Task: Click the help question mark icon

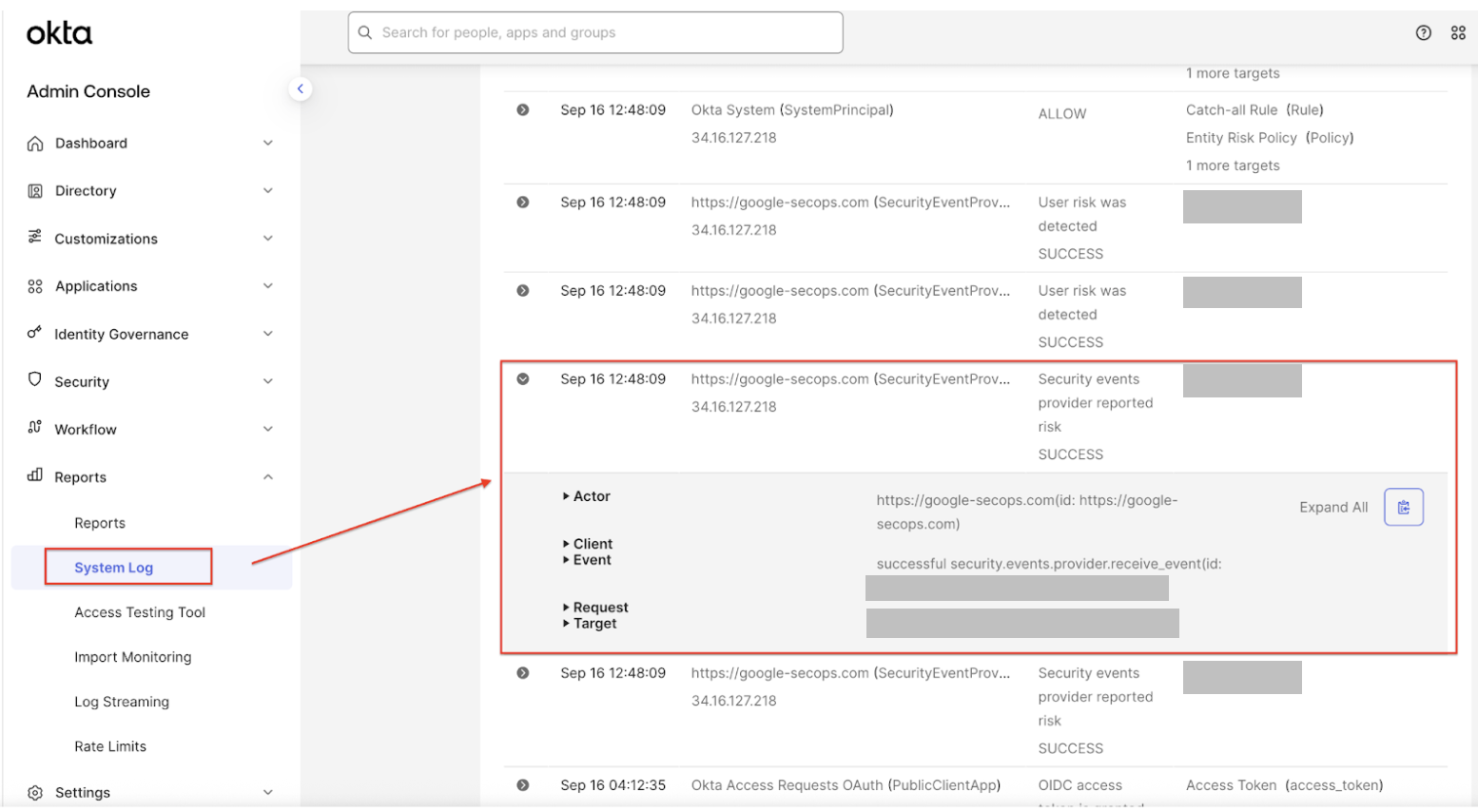Action: pos(1424,31)
